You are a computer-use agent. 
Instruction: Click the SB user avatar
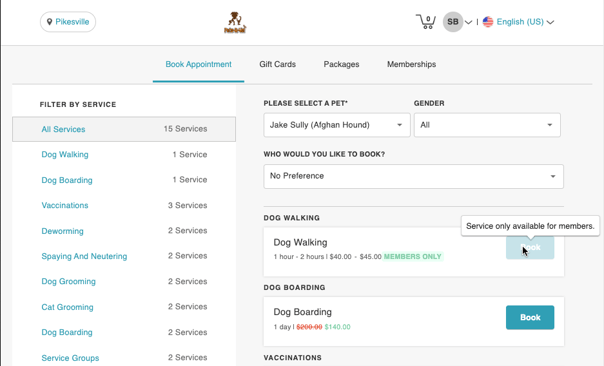click(453, 22)
